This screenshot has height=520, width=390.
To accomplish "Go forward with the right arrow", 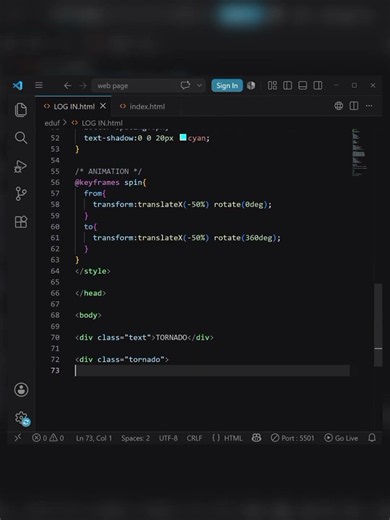I will pos(83,86).
